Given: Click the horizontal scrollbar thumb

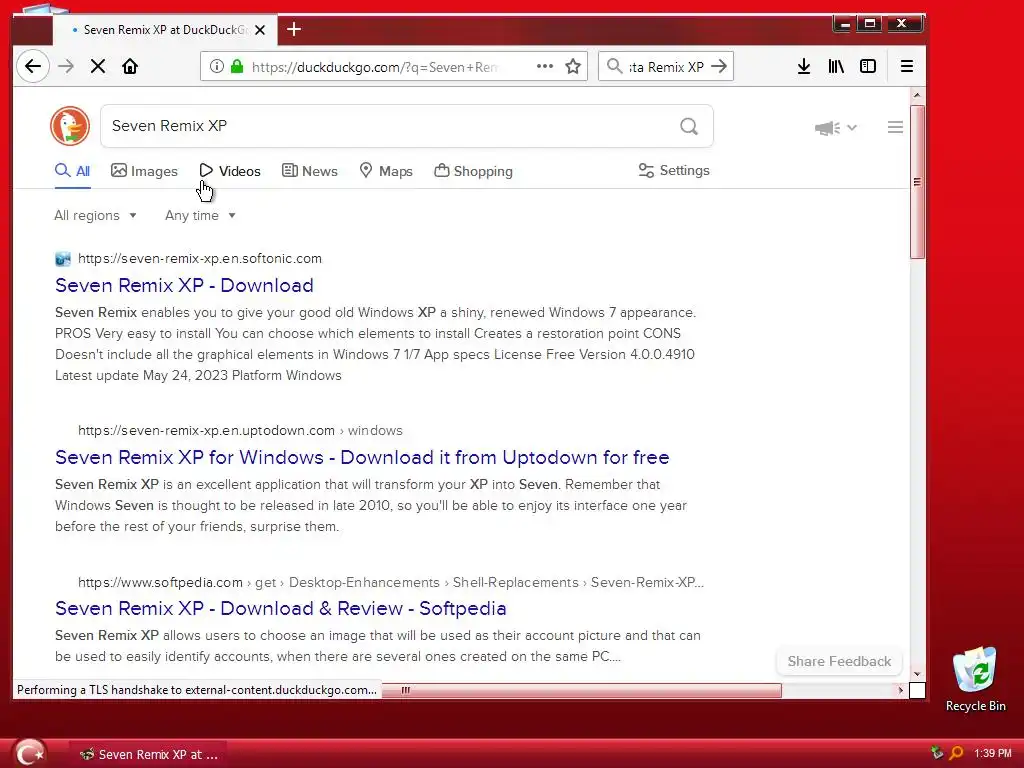Looking at the screenshot, I should click(x=581, y=690).
